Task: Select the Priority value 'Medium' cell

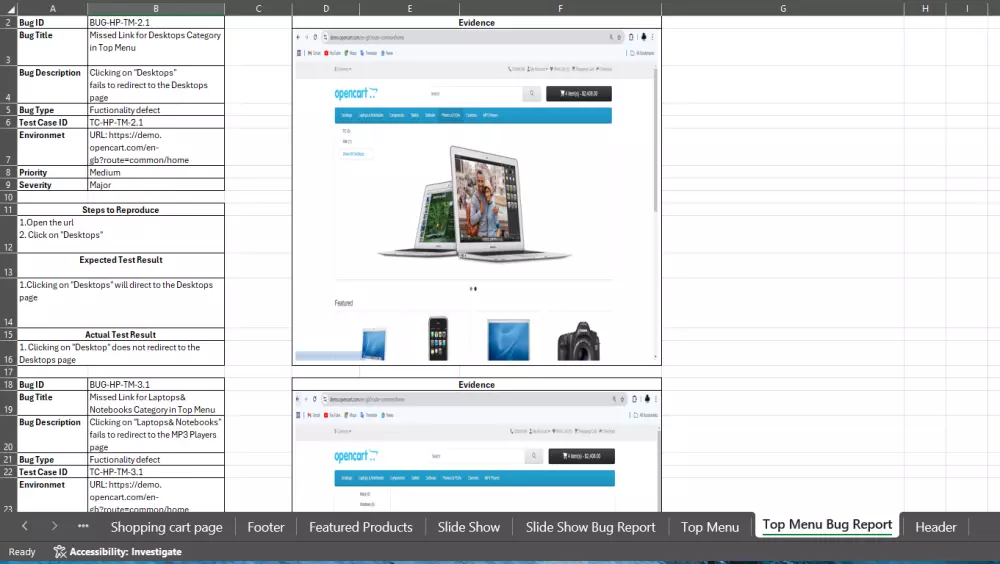Action: point(156,172)
